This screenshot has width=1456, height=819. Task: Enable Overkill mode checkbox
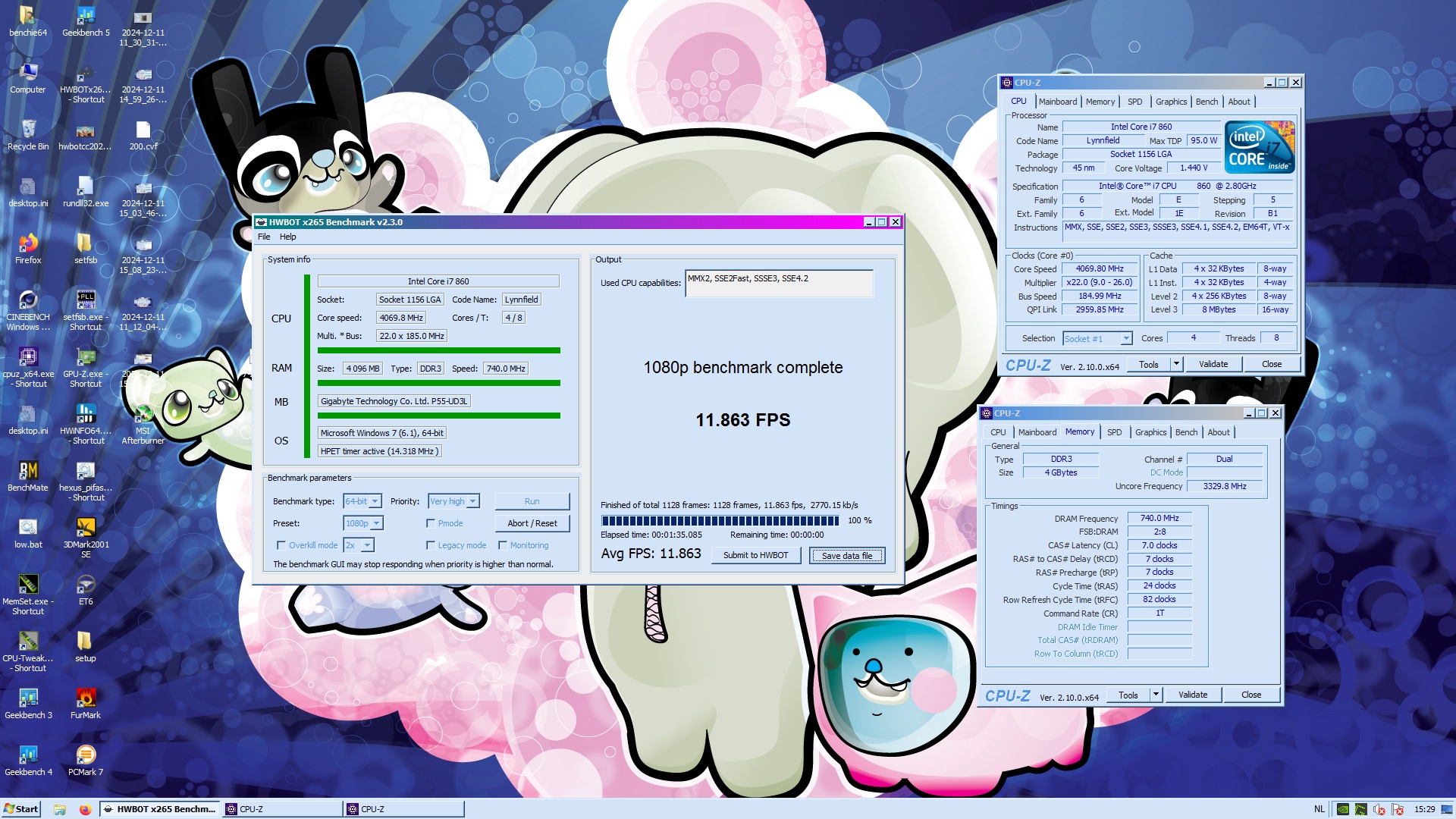[x=281, y=545]
